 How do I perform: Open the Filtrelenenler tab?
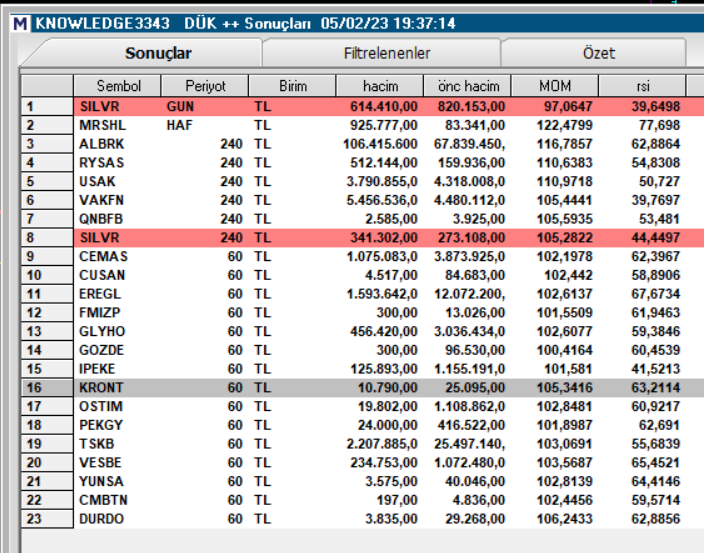387,53
